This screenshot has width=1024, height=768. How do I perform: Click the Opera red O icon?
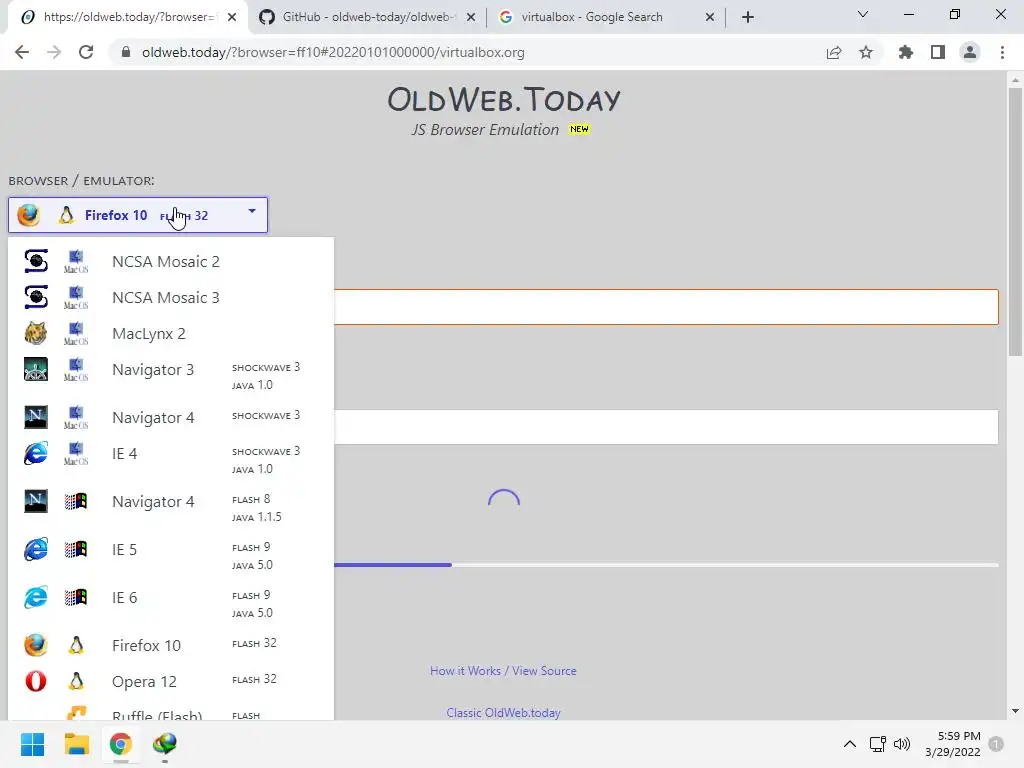click(x=36, y=681)
